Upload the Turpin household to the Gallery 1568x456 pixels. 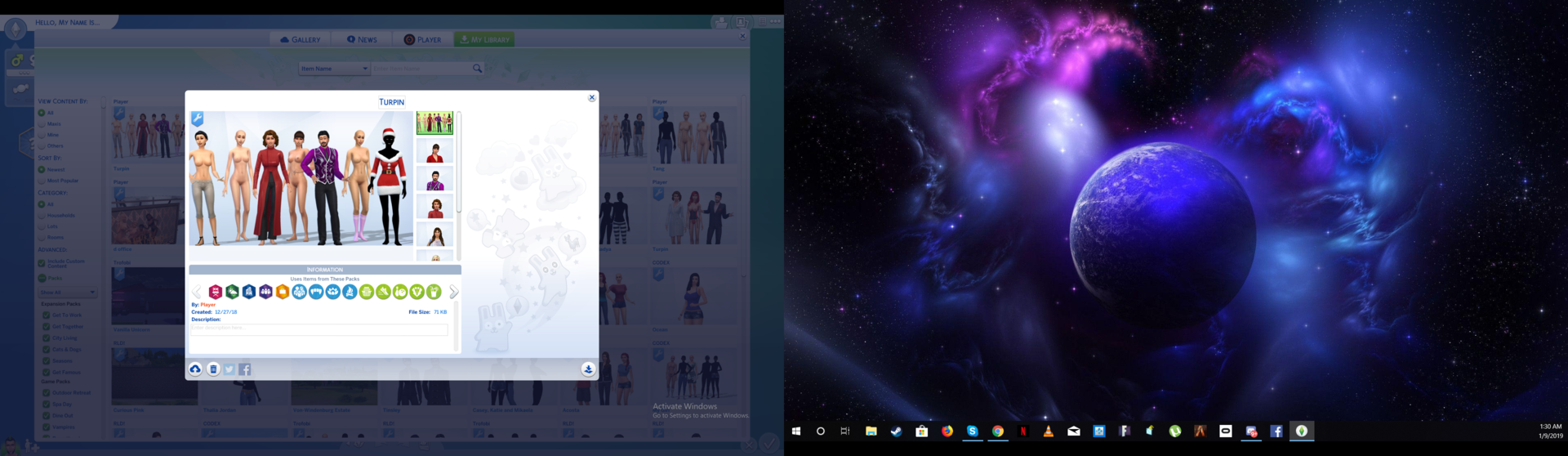(195, 369)
